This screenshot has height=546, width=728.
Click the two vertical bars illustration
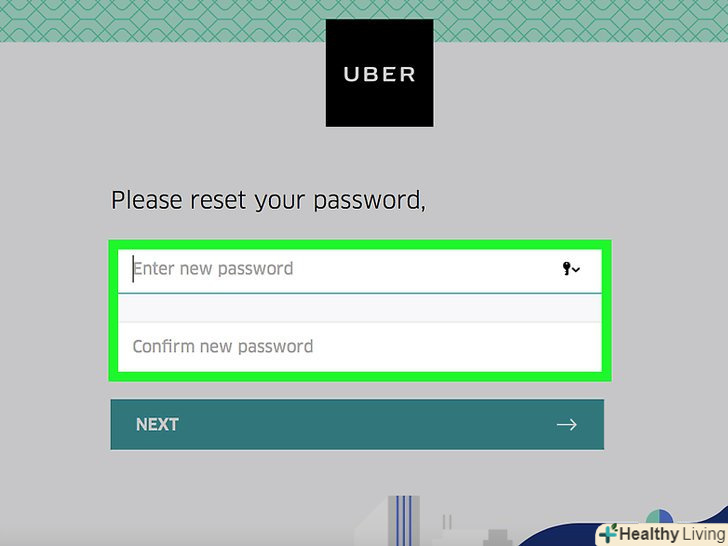pyautogui.click(x=447, y=521)
